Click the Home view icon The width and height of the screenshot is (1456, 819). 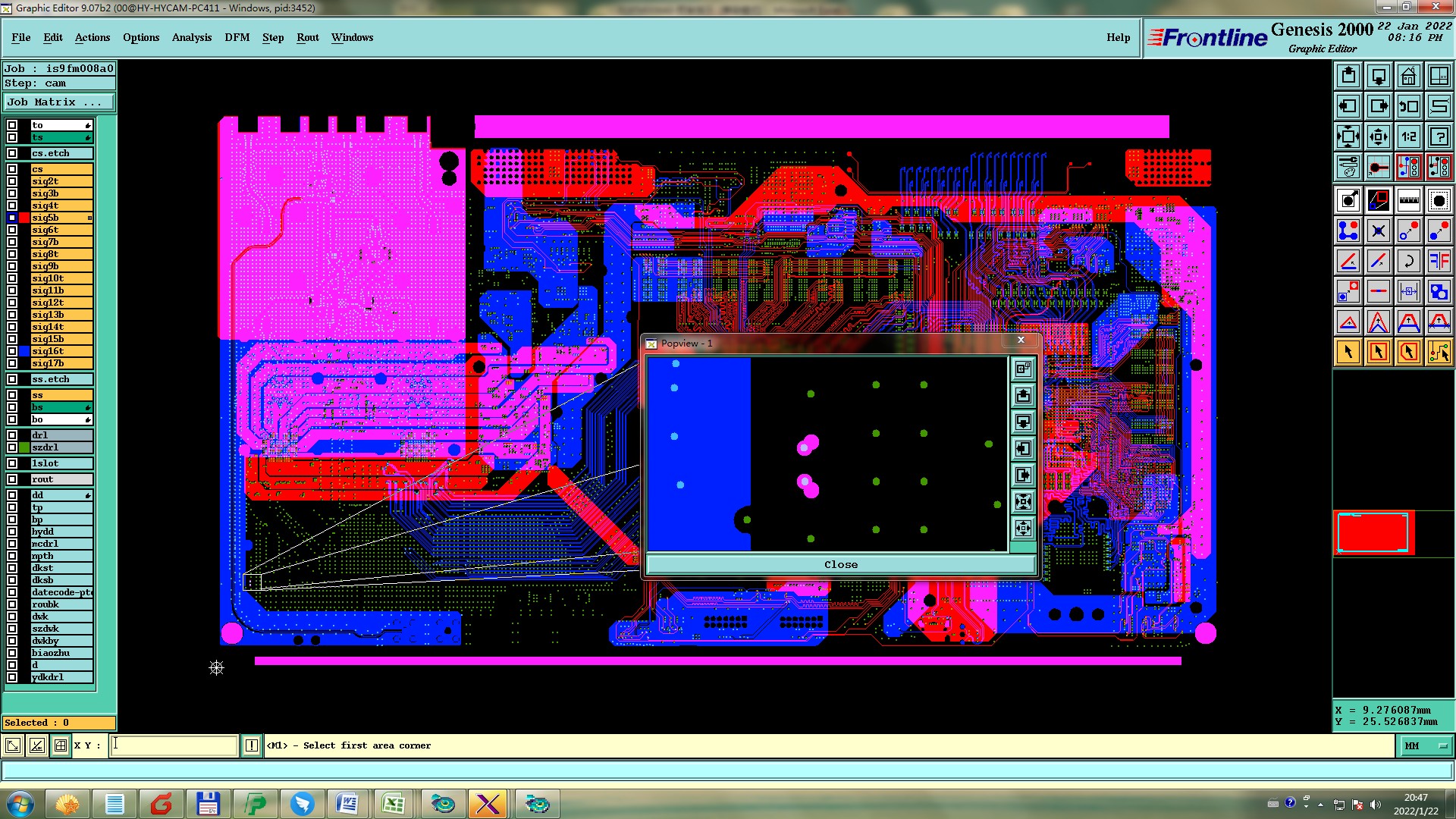1408,76
